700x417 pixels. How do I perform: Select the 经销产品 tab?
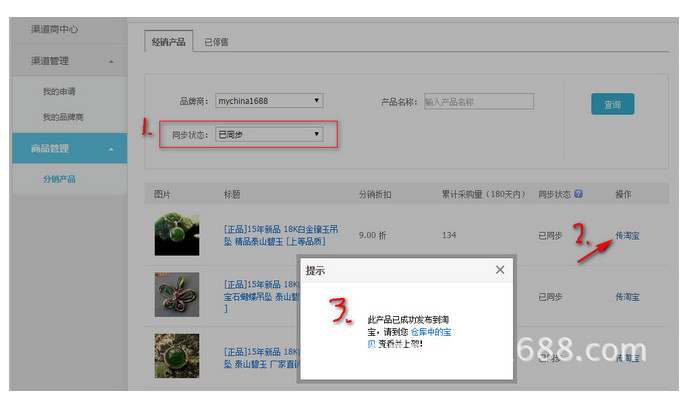click(169, 42)
